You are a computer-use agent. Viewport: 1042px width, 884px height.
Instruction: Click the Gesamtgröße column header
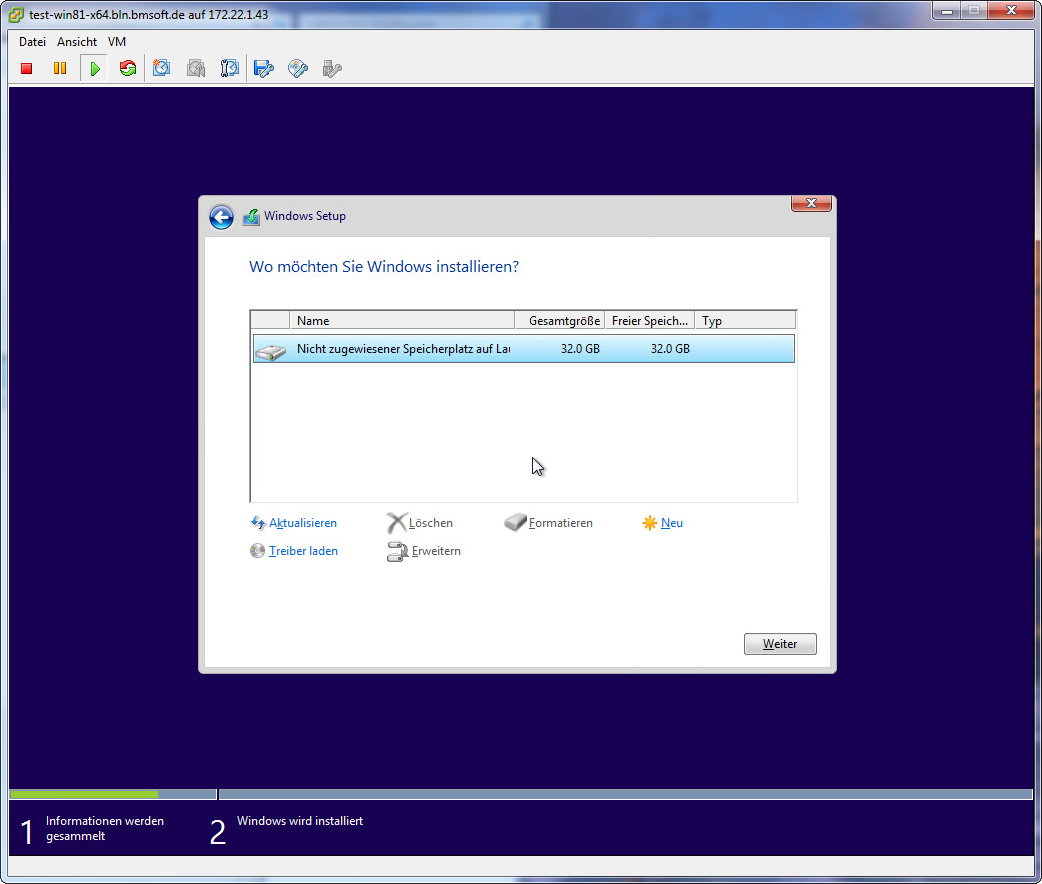[x=560, y=320]
